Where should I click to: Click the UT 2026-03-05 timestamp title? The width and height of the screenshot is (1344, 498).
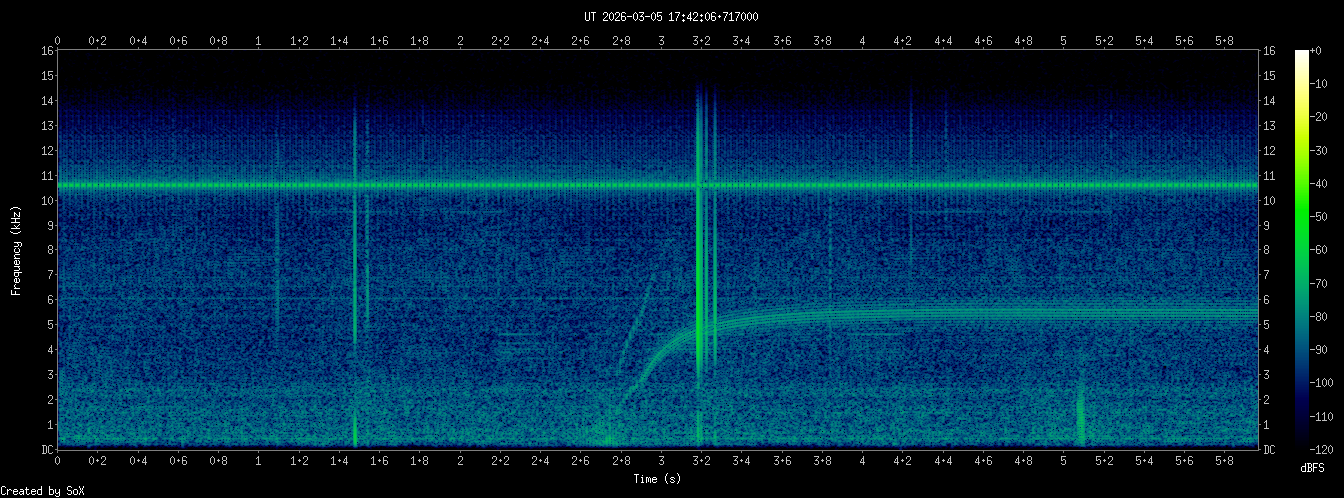click(671, 16)
